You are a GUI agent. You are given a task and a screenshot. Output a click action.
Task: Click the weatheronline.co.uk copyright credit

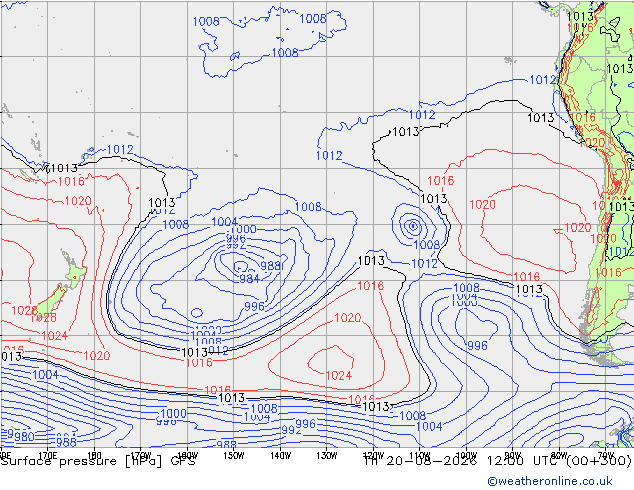(x=550, y=481)
